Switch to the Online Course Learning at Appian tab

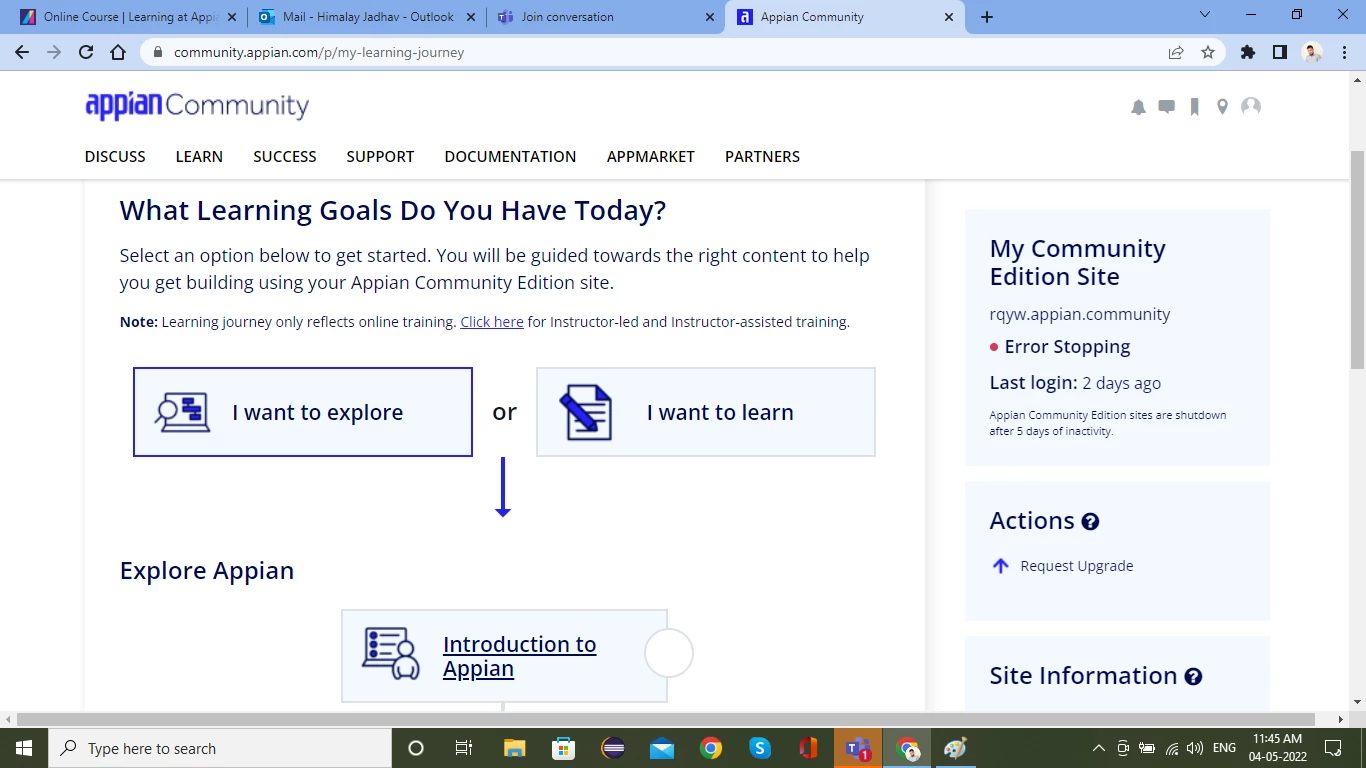pyautogui.click(x=126, y=17)
